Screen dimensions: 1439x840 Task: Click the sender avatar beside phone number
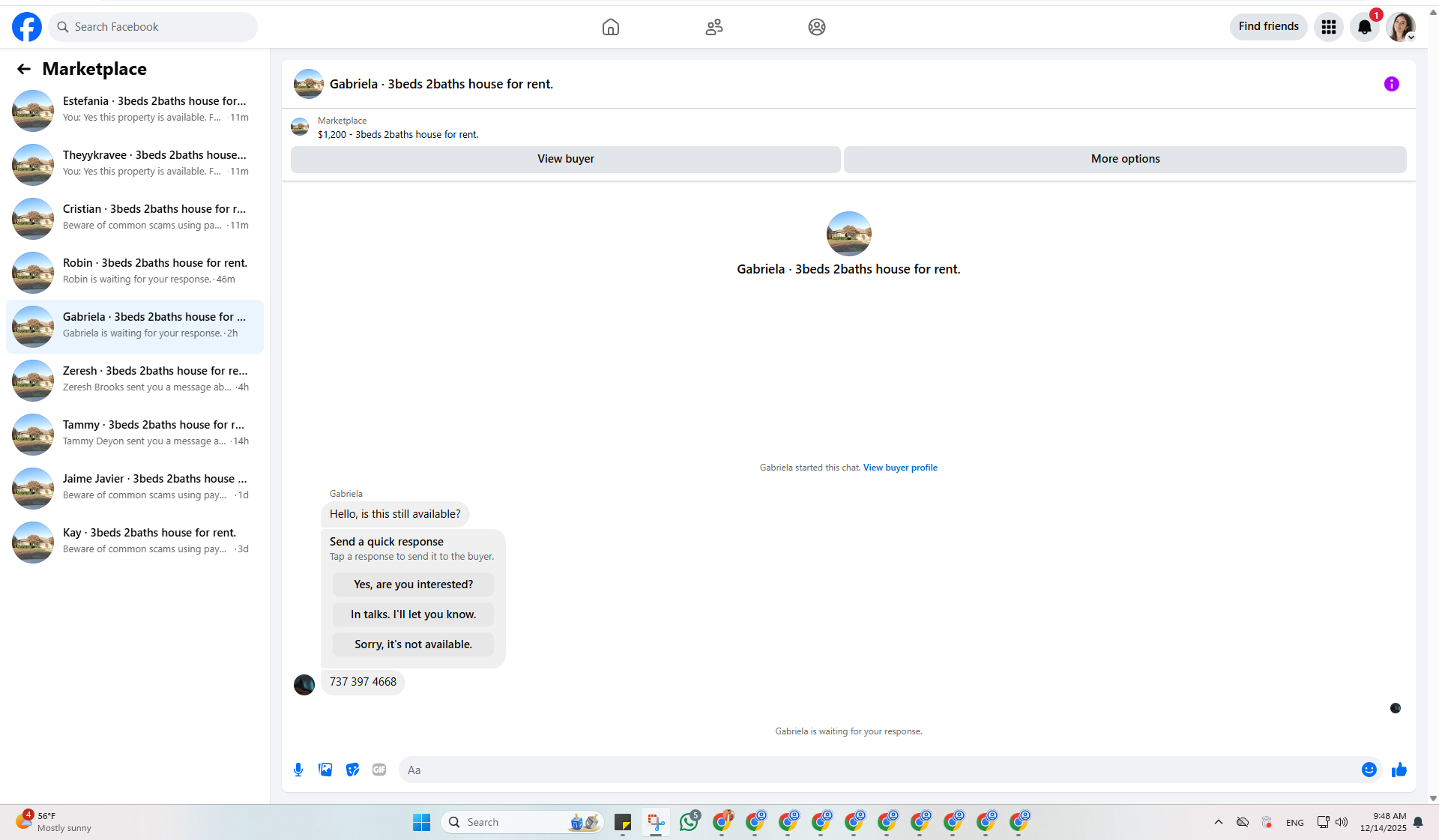tap(304, 685)
